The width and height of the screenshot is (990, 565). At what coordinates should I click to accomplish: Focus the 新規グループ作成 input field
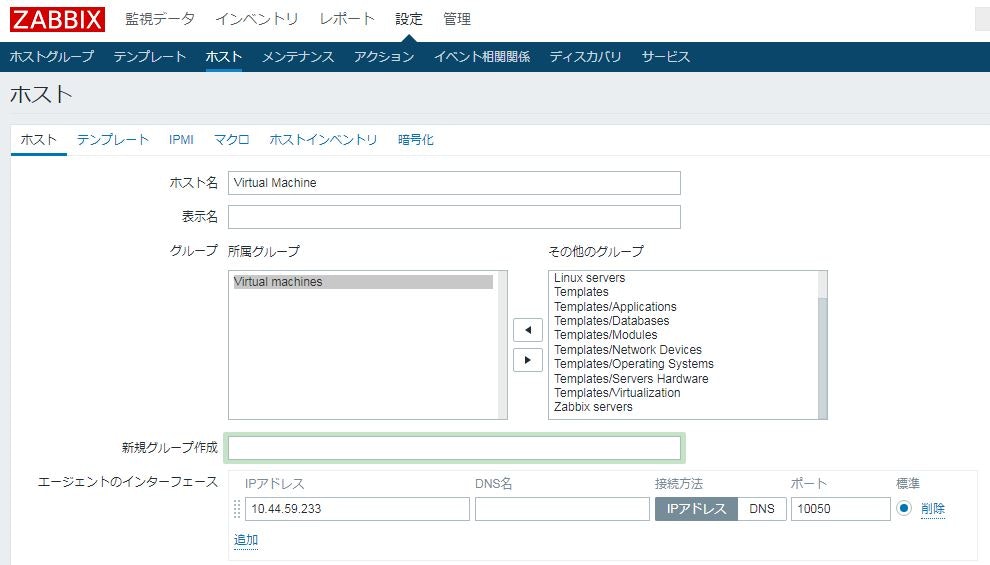click(454, 448)
